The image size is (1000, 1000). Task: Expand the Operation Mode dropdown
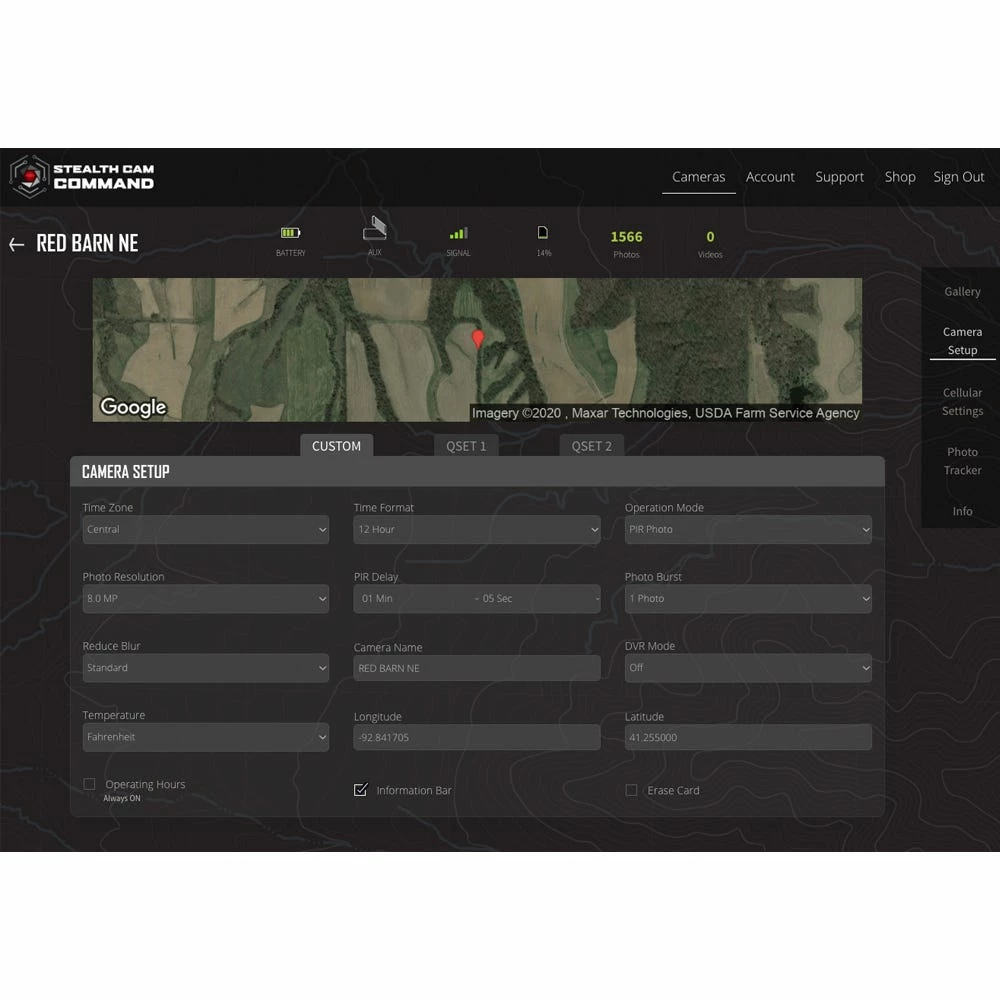coord(747,530)
